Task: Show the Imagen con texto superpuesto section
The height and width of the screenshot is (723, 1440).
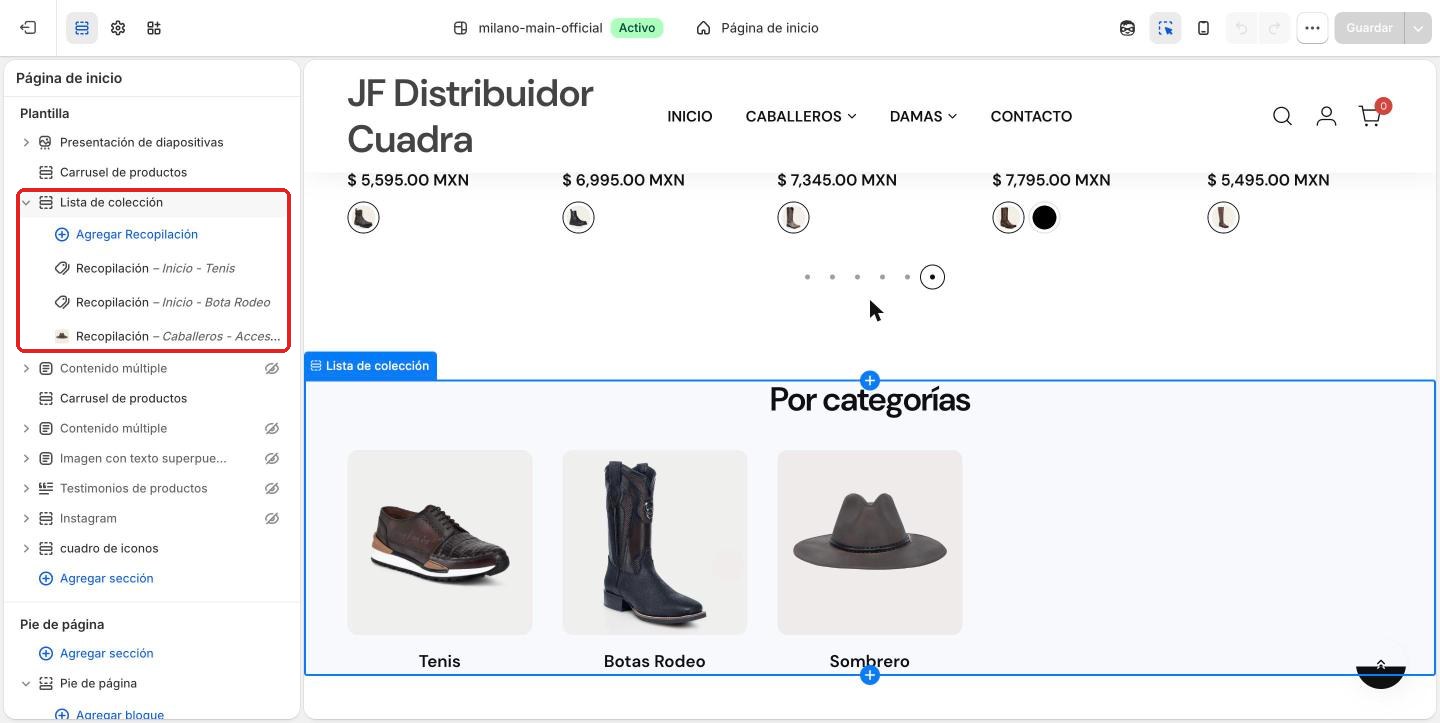Action: (x=271, y=458)
